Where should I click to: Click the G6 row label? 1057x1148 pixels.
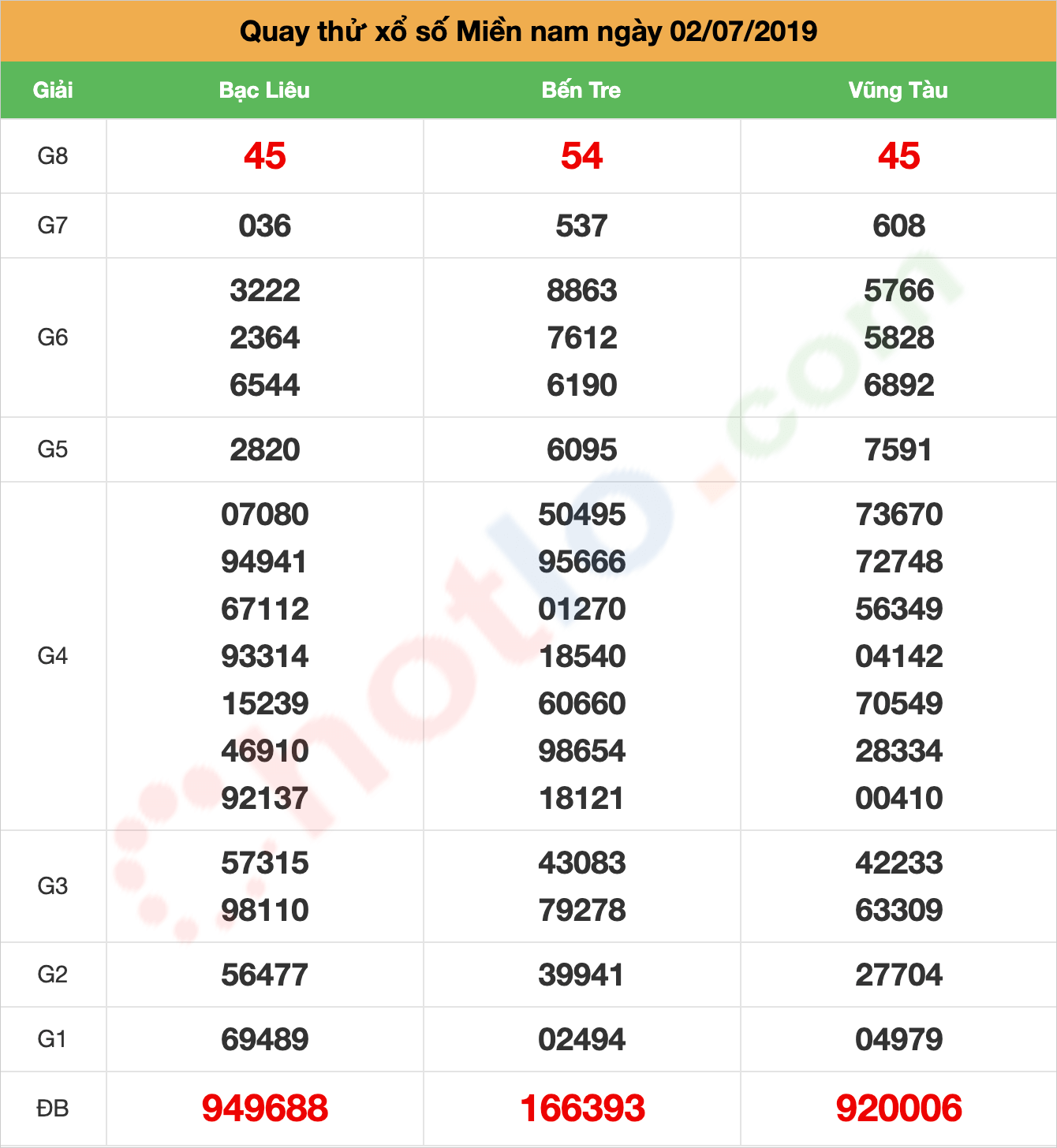click(x=53, y=337)
